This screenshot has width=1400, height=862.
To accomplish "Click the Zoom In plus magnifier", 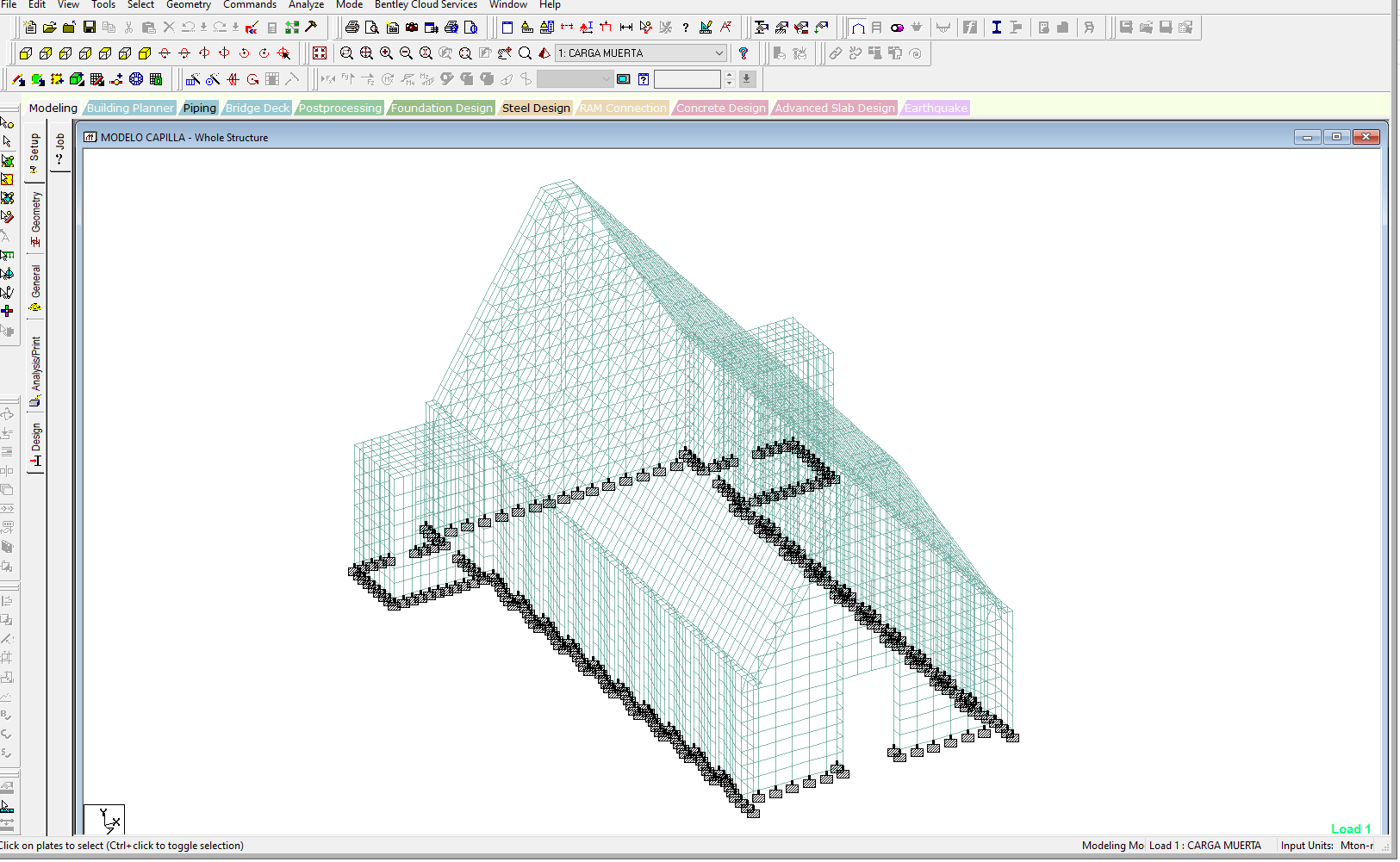I will tap(386, 53).
